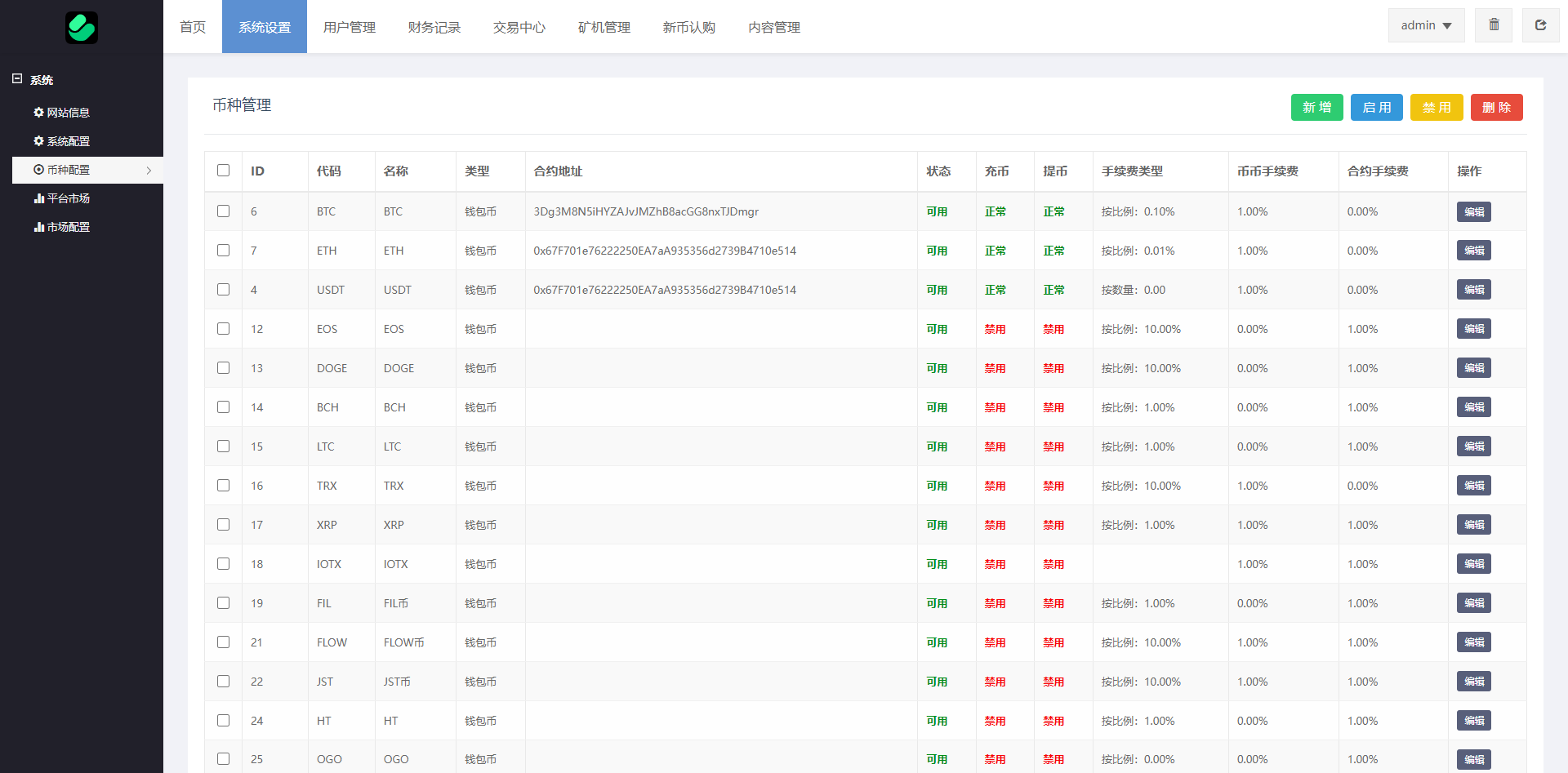Switch to the 用户管理 tab
This screenshot has width=1568, height=773.
pyautogui.click(x=350, y=27)
